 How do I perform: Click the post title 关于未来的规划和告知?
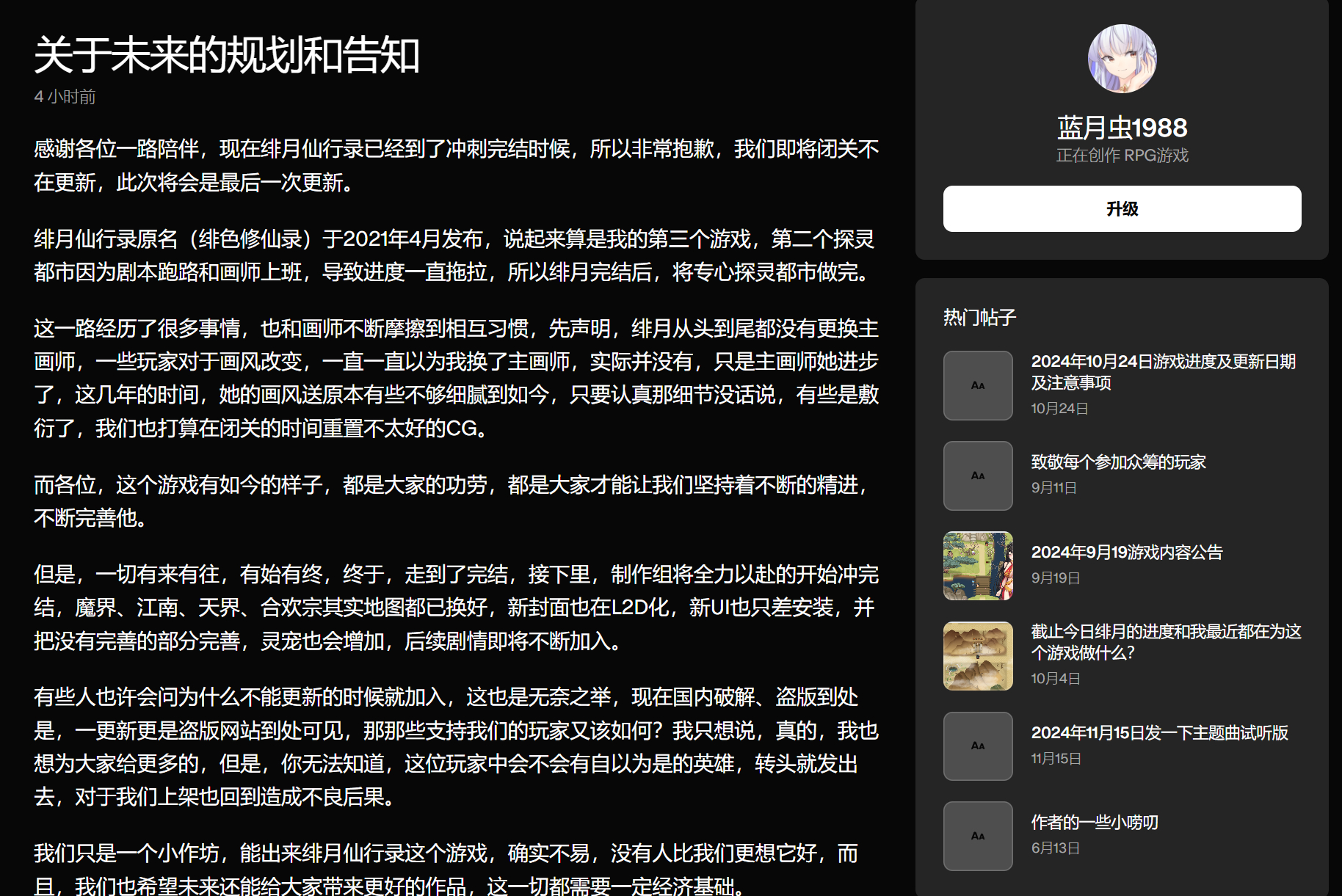coord(227,56)
